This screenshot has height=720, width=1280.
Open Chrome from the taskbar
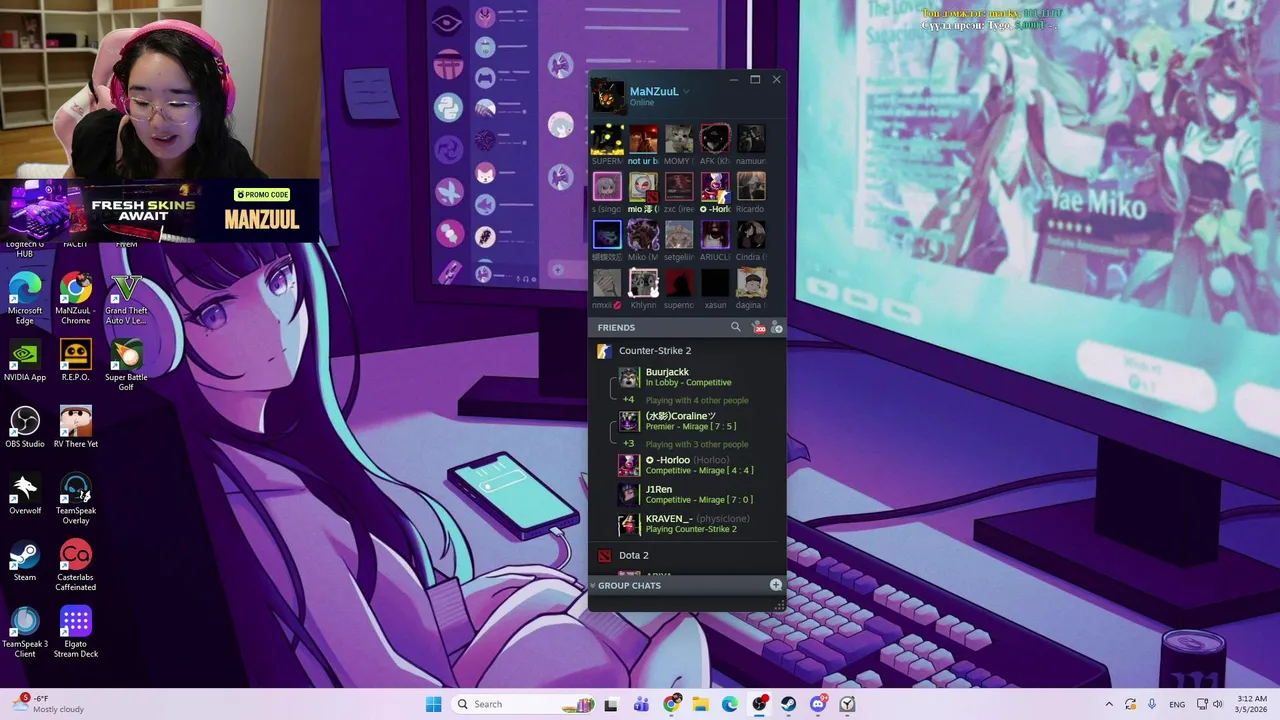click(671, 704)
